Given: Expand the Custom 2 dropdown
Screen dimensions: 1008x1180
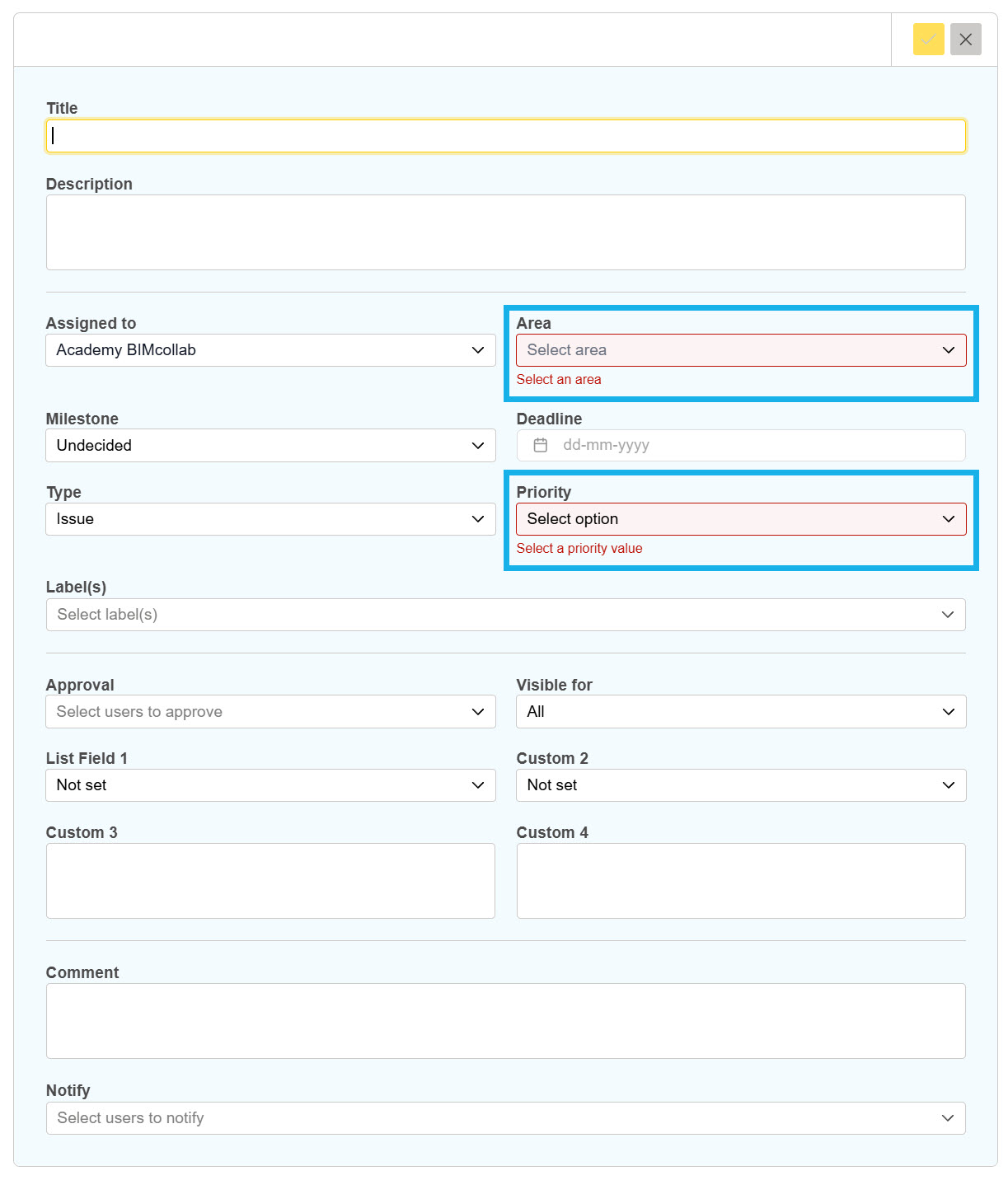Looking at the screenshot, I should coord(741,785).
